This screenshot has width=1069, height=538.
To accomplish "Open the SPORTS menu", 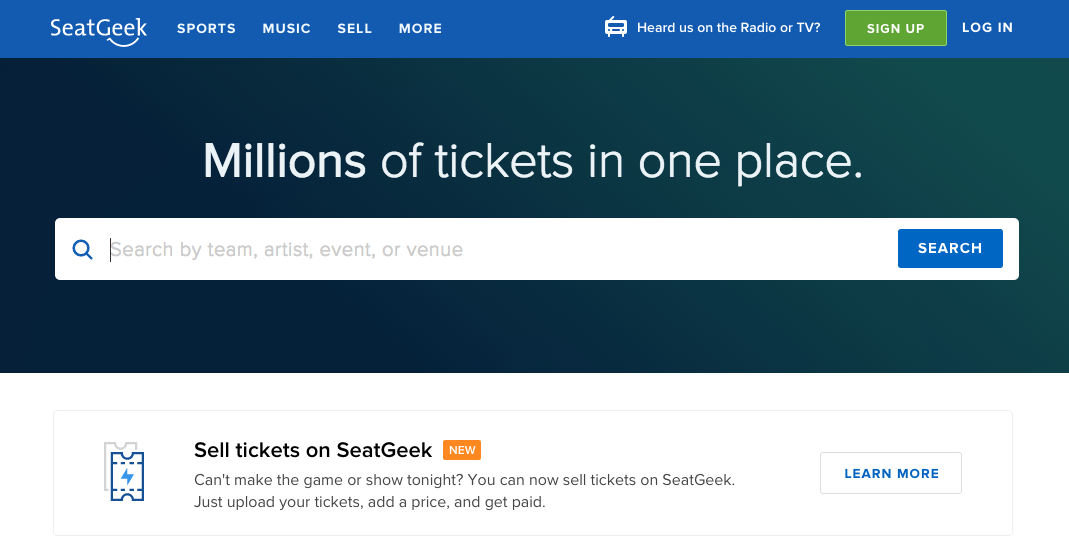I will click(206, 28).
